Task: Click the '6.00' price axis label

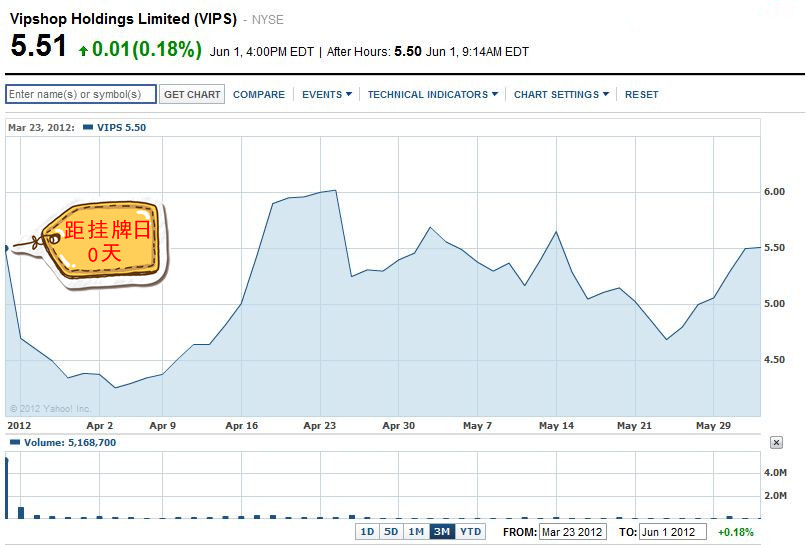Action: [x=774, y=192]
